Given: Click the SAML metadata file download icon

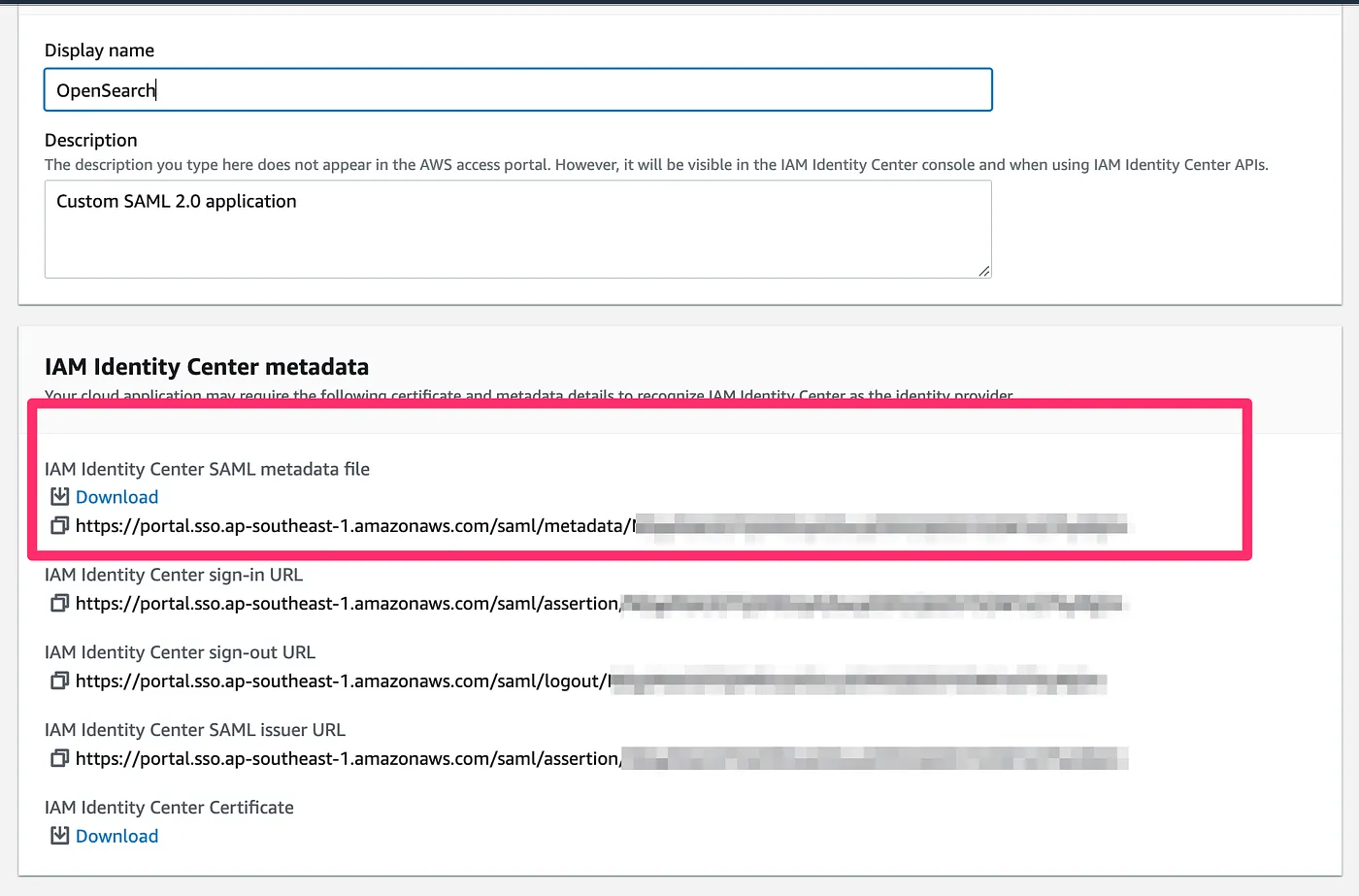Looking at the screenshot, I should click(x=60, y=497).
